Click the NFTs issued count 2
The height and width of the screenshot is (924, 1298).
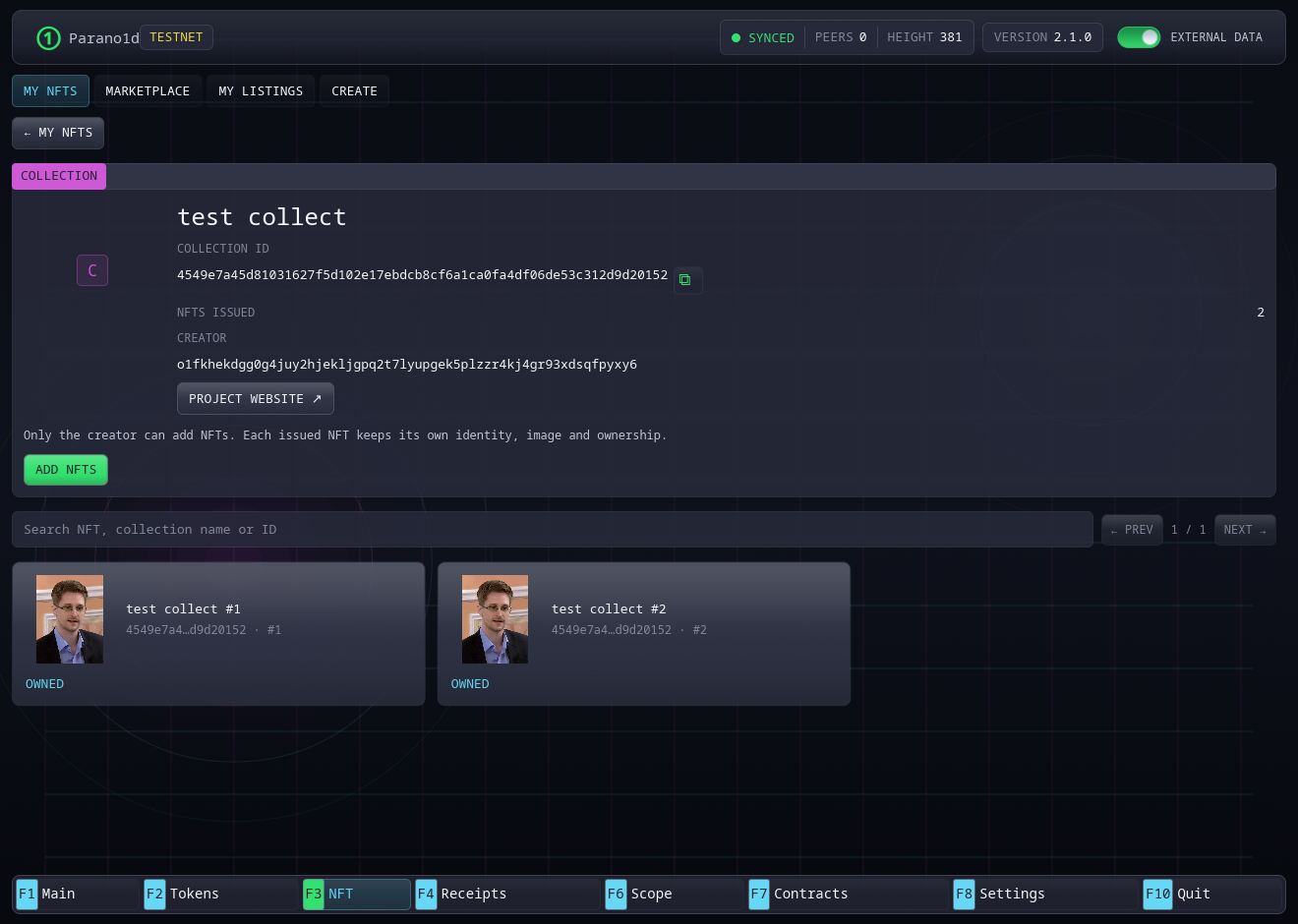(x=1261, y=313)
